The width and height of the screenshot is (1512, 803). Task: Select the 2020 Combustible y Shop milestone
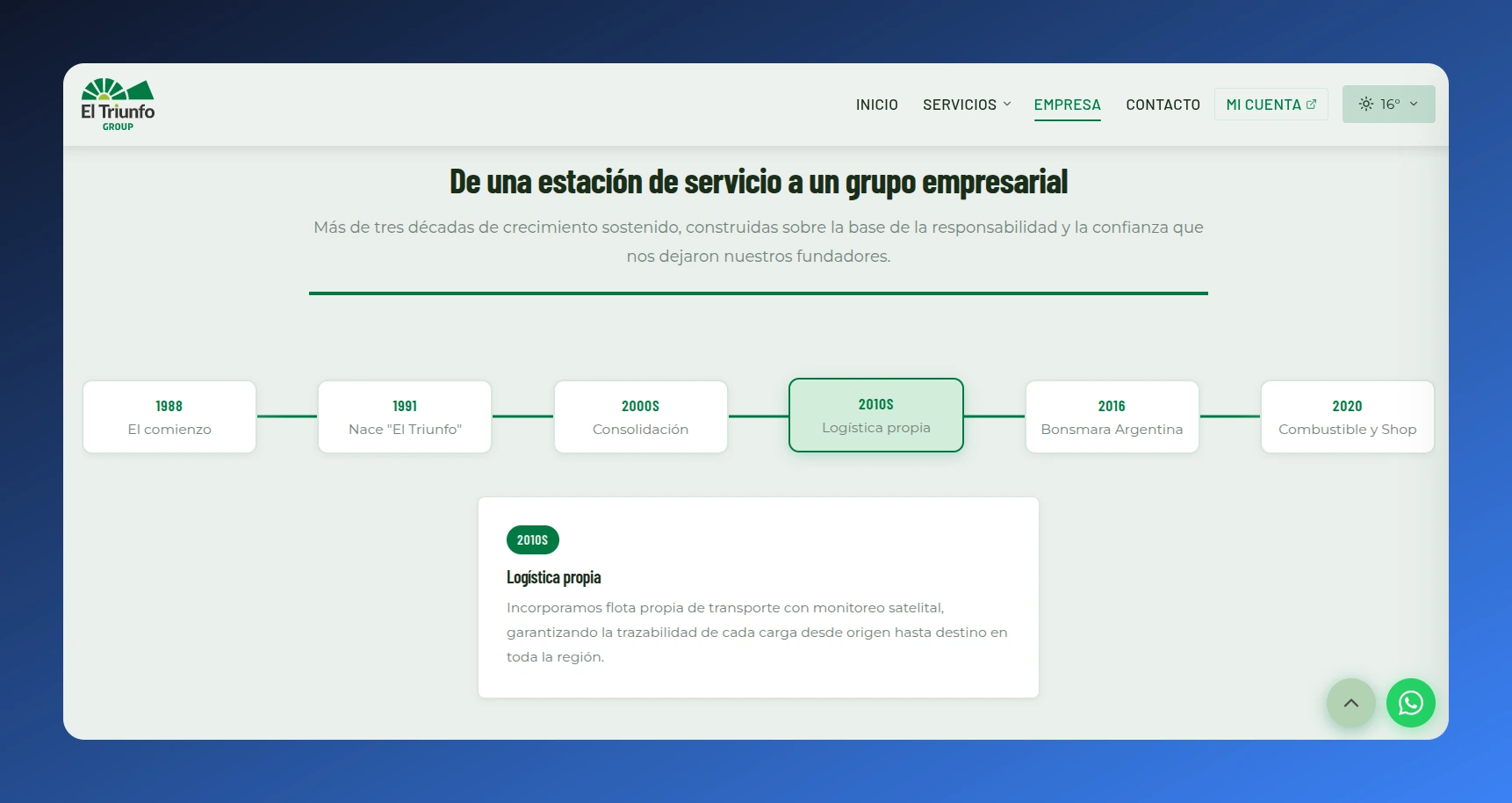[1347, 416]
